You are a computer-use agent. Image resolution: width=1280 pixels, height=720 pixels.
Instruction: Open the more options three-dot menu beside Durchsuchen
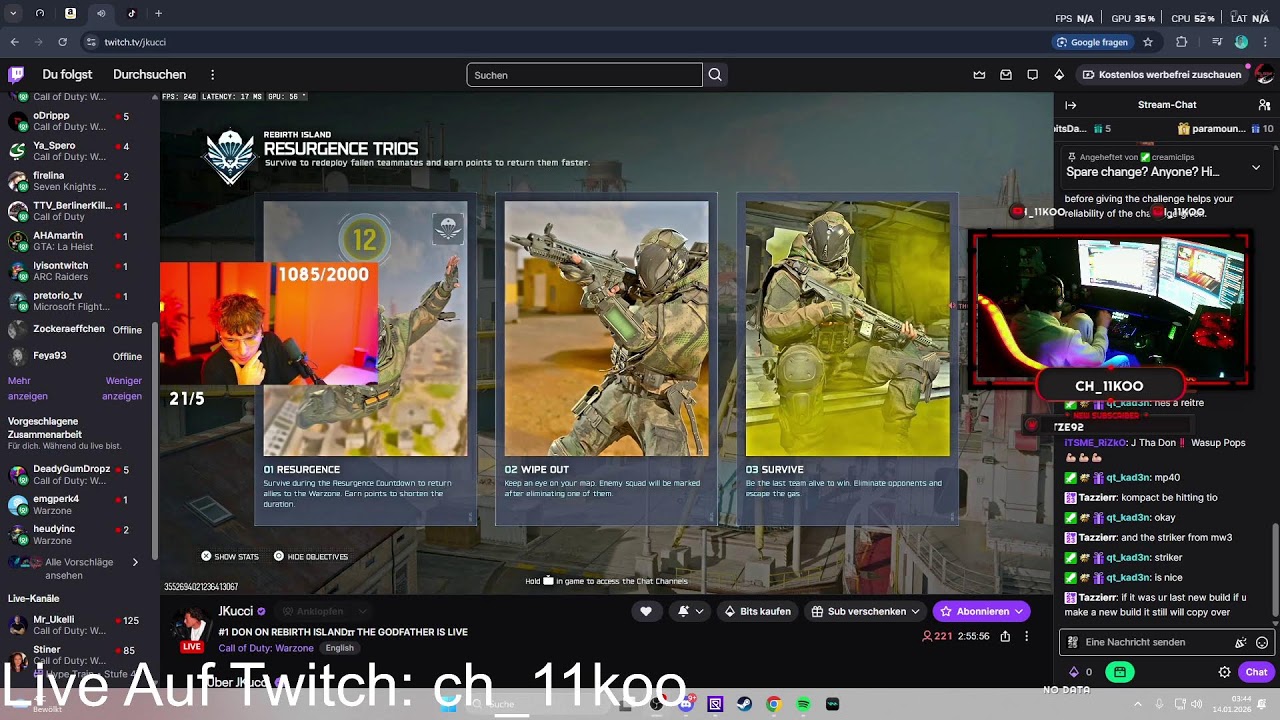pyautogui.click(x=212, y=75)
